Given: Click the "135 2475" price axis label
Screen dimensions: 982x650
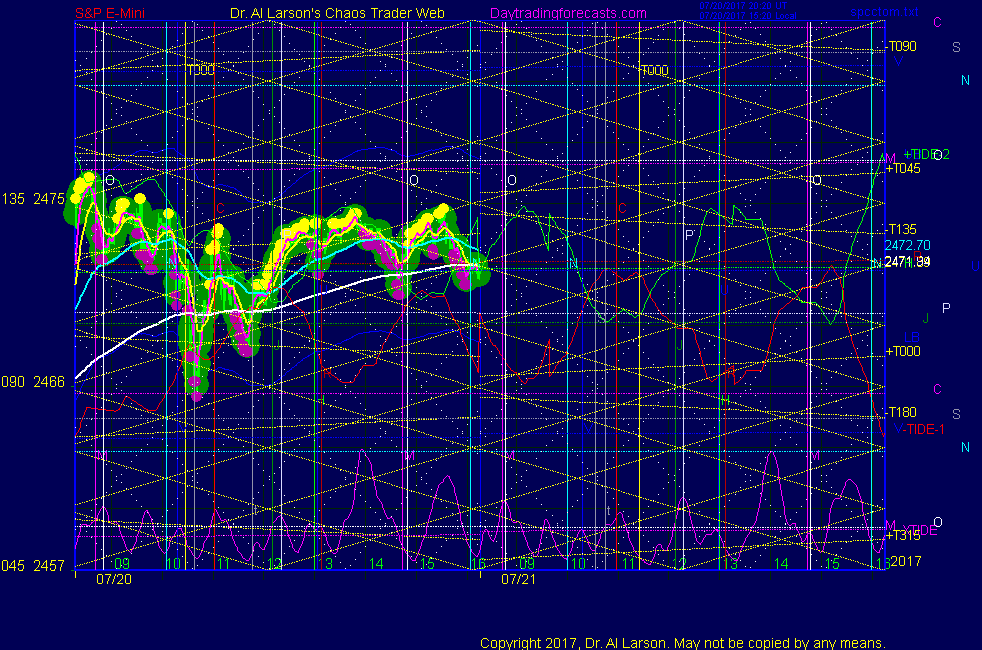Looking at the screenshot, I should [x=33, y=199].
